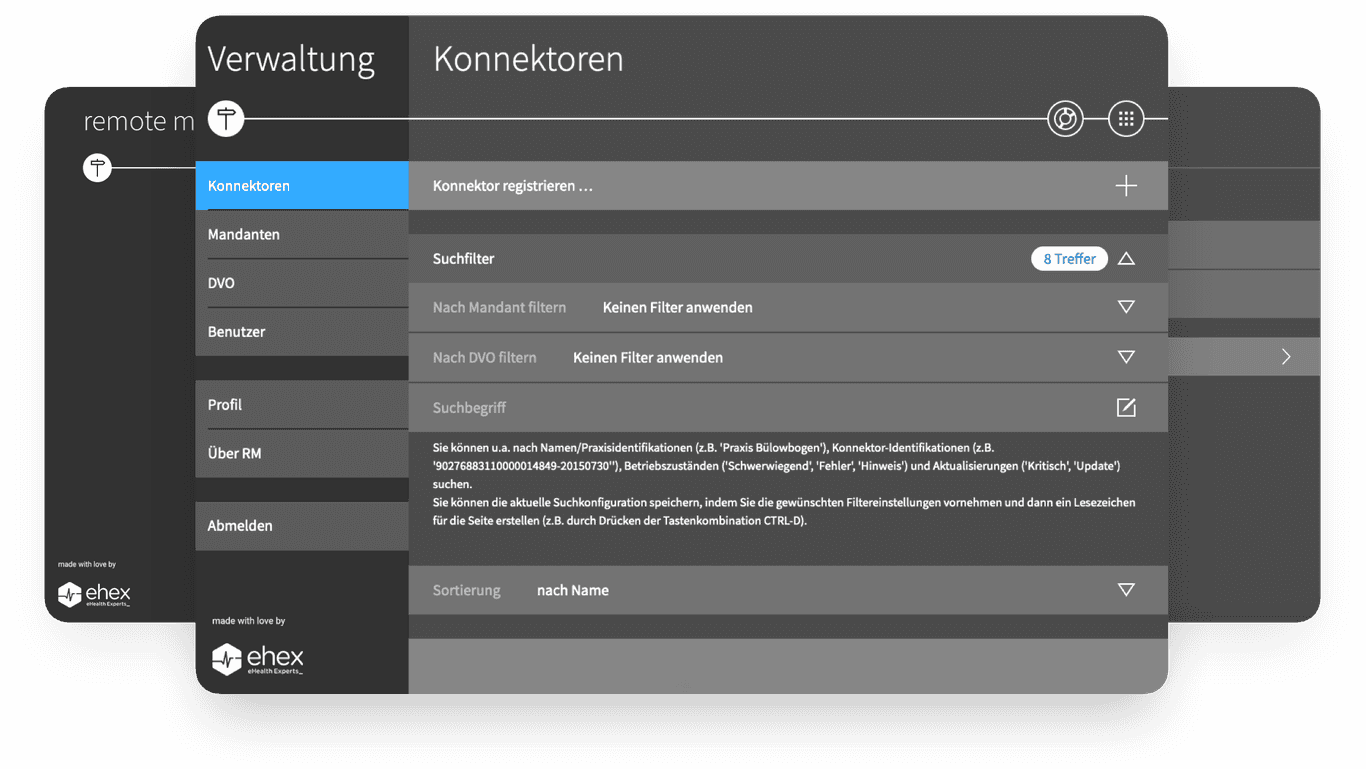The height and width of the screenshot is (769, 1366).
Task: Click the plus icon to register a Konnektor
Action: click(x=1126, y=185)
